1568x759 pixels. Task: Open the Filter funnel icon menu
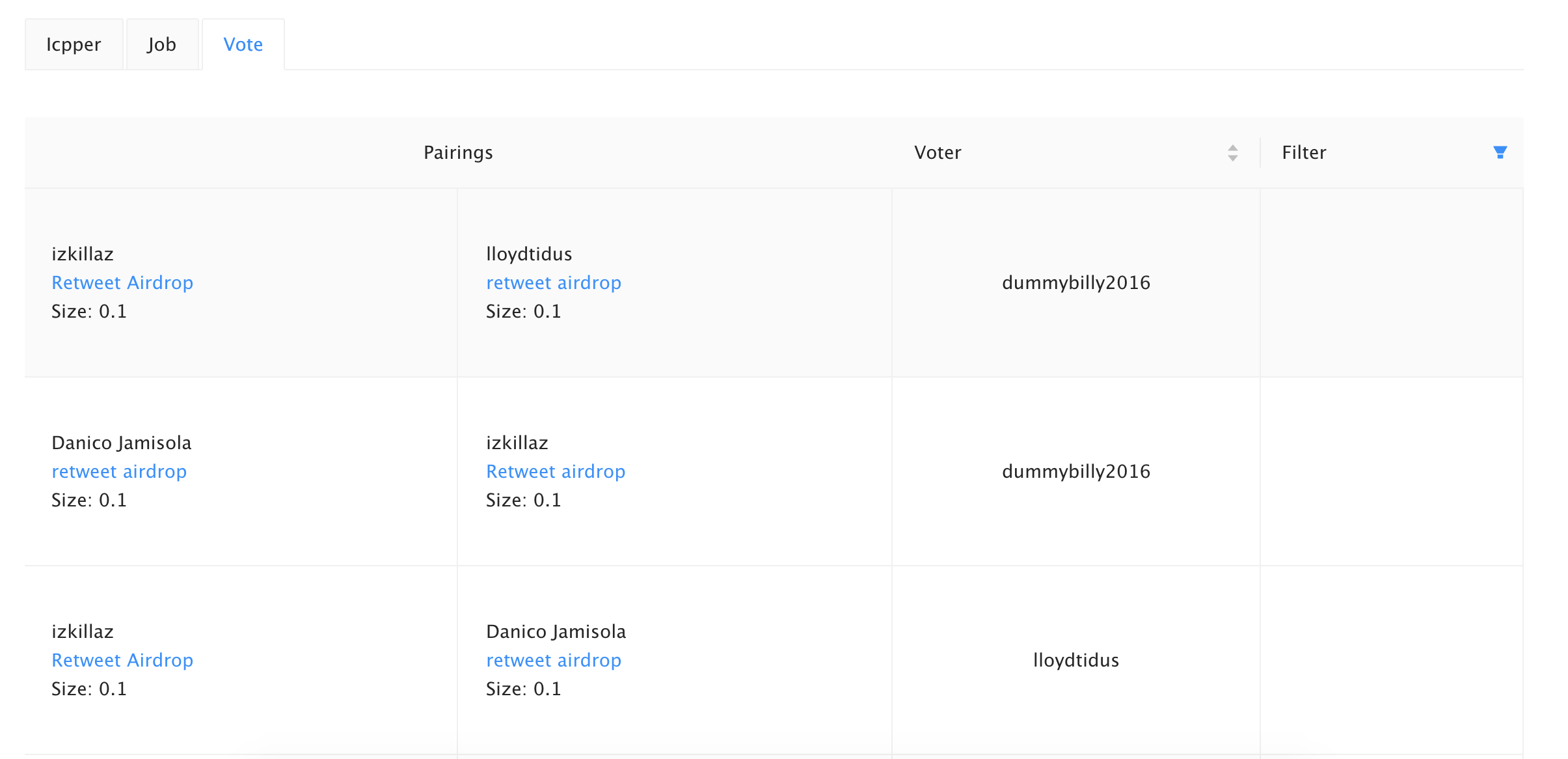coord(1500,152)
